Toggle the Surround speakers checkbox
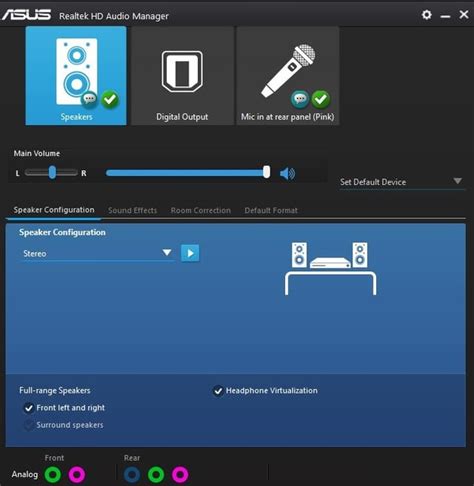 coord(29,425)
